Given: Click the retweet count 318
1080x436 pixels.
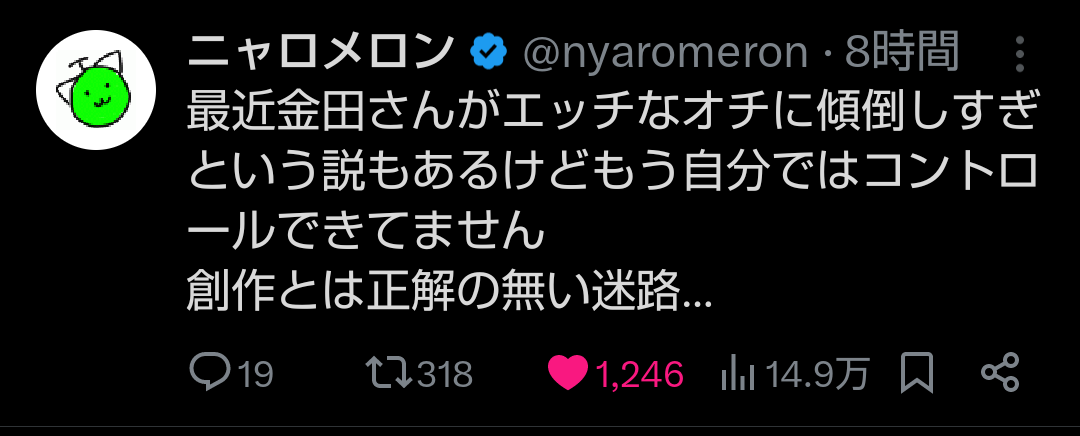Looking at the screenshot, I should [x=445, y=375].
